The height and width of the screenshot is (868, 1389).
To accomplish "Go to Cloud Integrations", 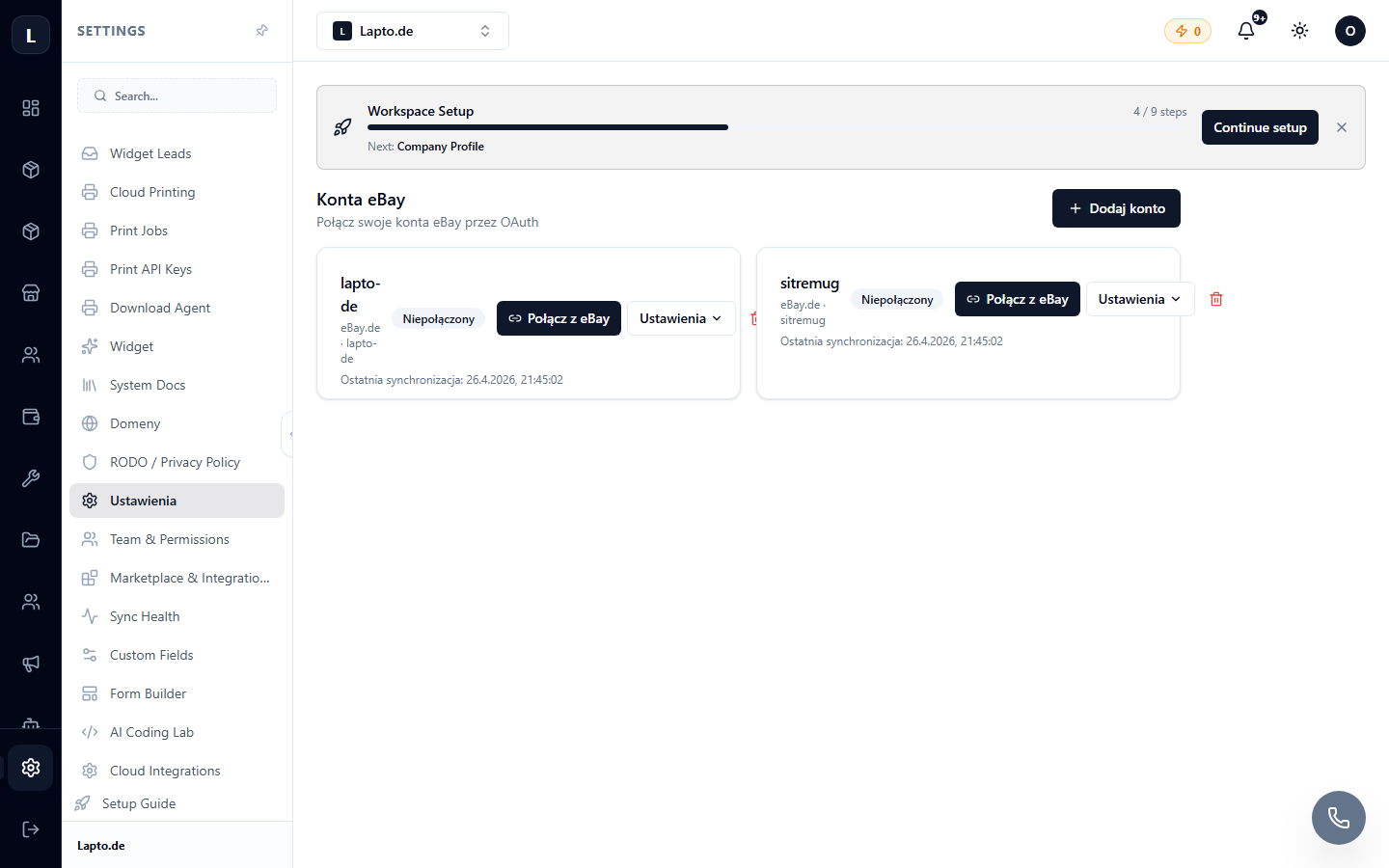I will coord(177,771).
